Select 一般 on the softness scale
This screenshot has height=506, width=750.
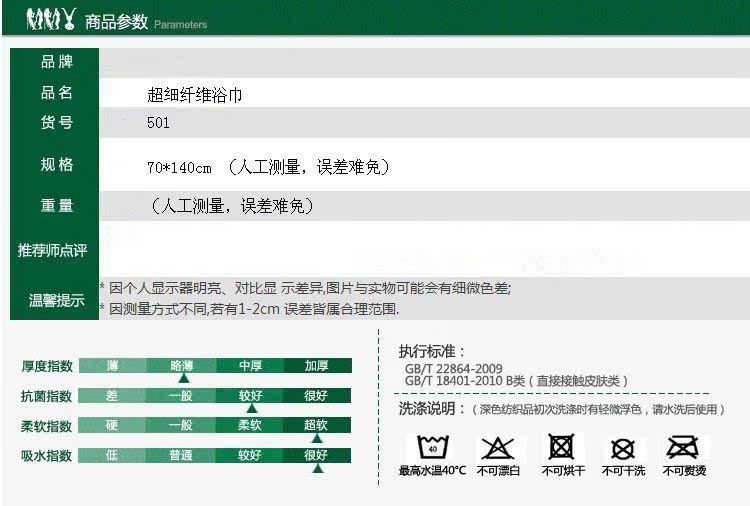click(180, 425)
